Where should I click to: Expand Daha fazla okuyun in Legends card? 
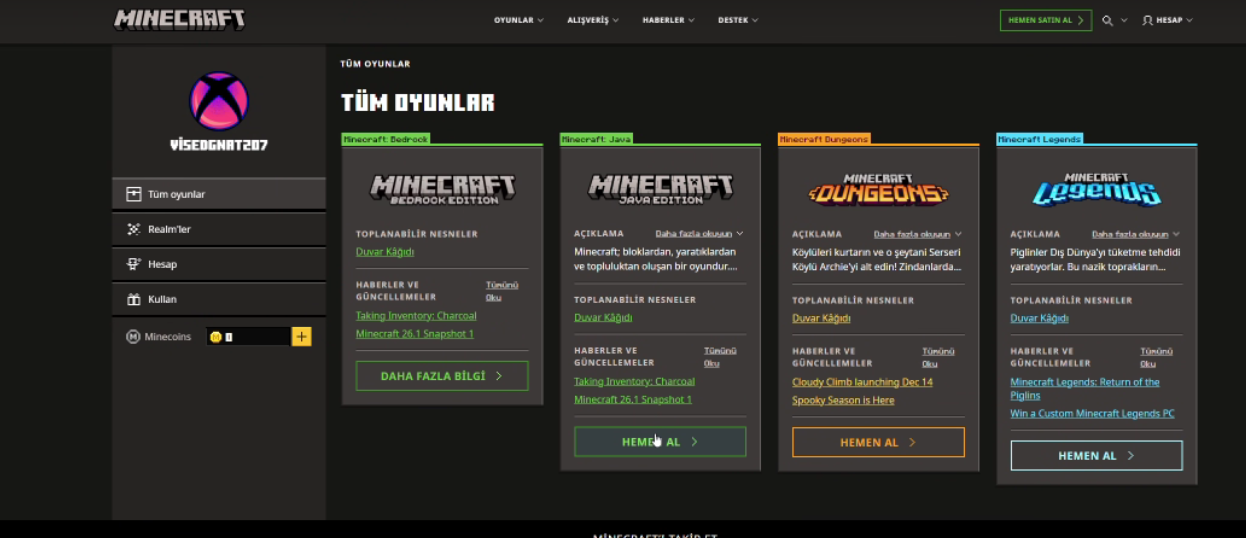tap(1136, 233)
